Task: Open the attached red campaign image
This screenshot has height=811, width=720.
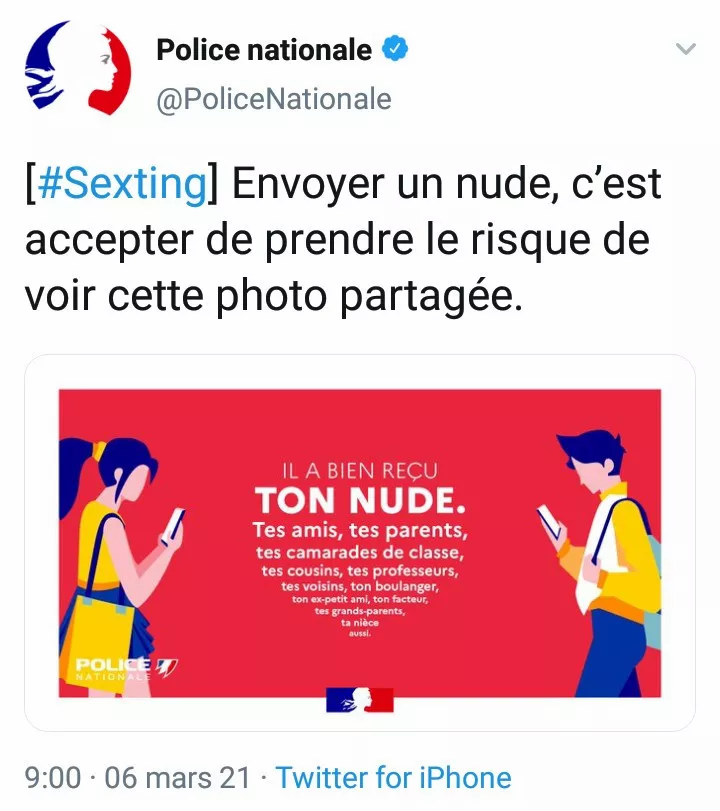Action: (x=360, y=543)
